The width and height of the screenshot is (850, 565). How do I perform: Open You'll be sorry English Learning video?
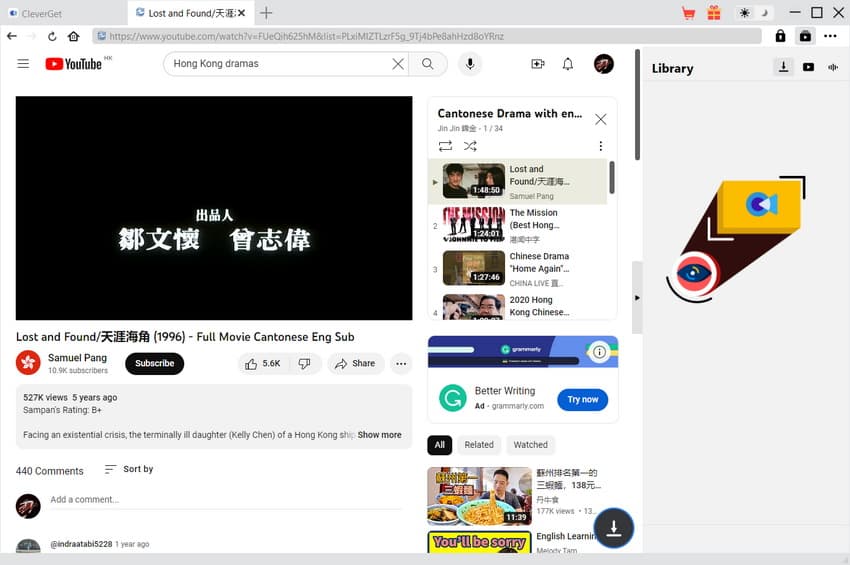click(x=479, y=542)
